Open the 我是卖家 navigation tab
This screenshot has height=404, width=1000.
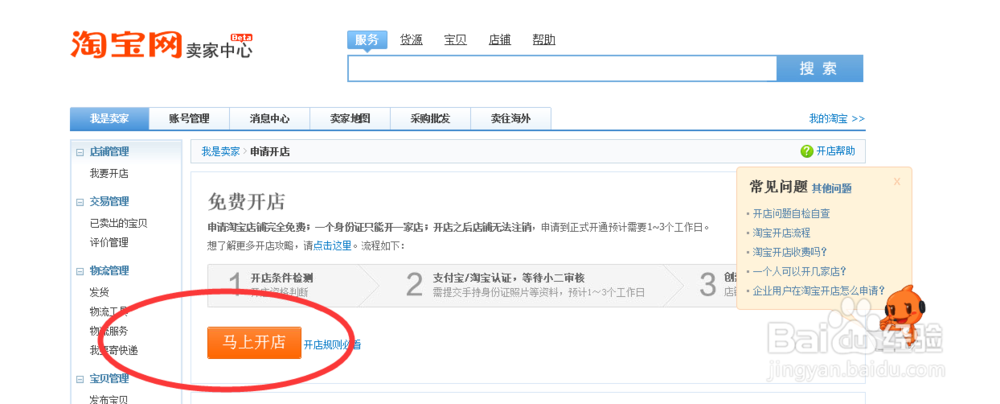click(x=109, y=119)
